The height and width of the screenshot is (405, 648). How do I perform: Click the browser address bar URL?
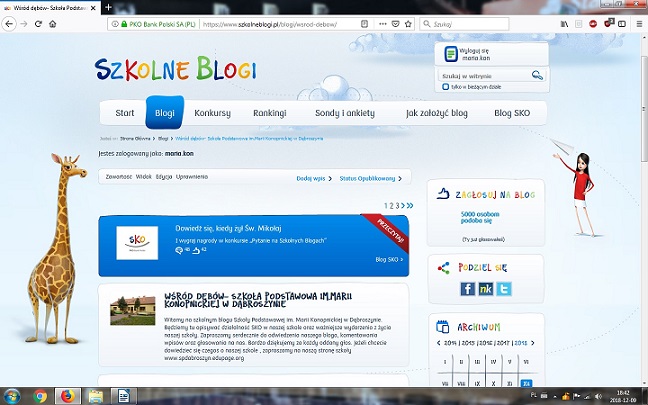269,24
